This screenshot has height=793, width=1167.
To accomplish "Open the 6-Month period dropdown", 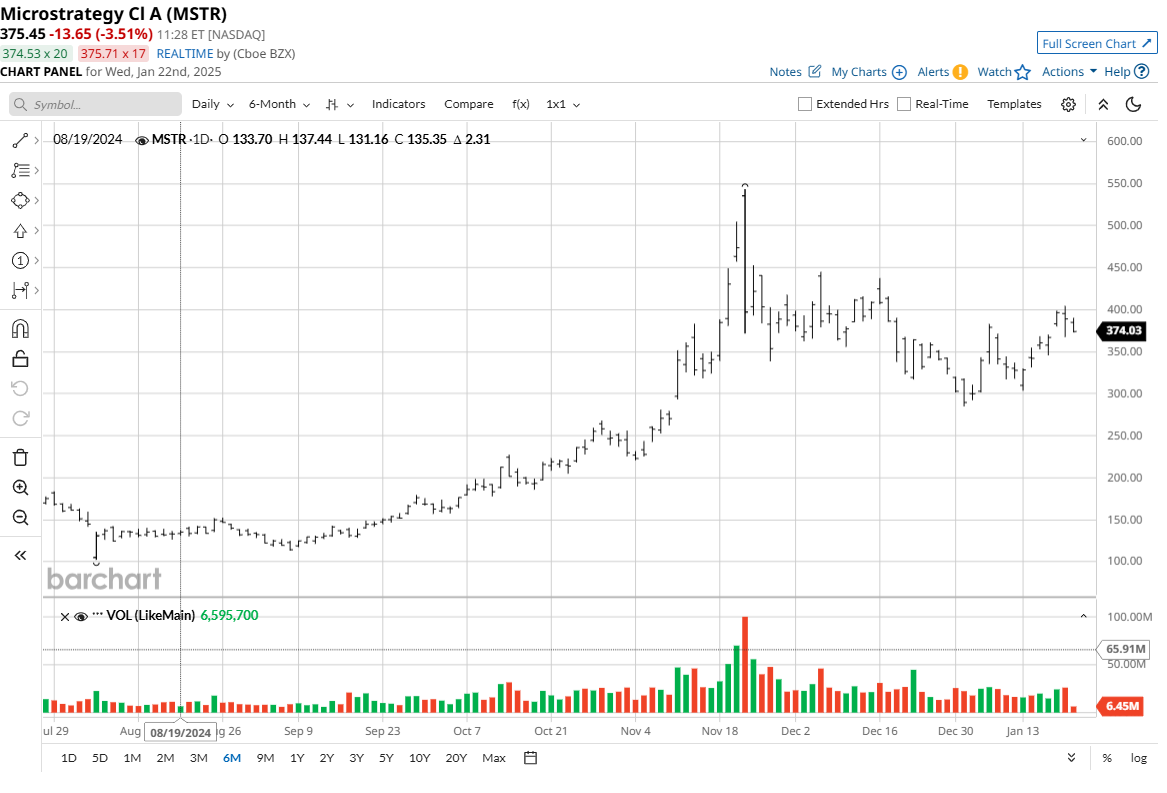I will pos(279,104).
